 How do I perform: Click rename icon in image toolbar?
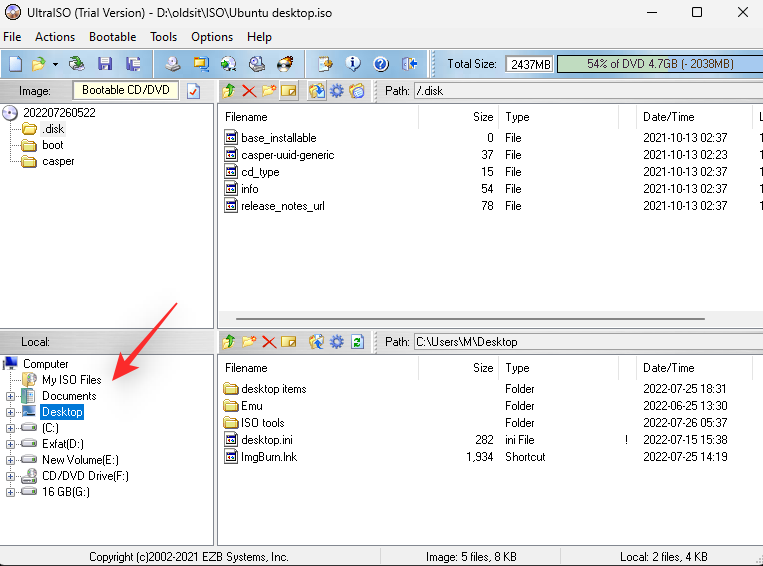tap(289, 91)
